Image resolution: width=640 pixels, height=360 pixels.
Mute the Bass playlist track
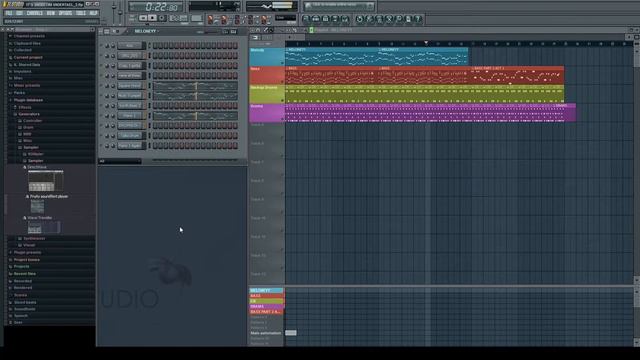point(282,82)
